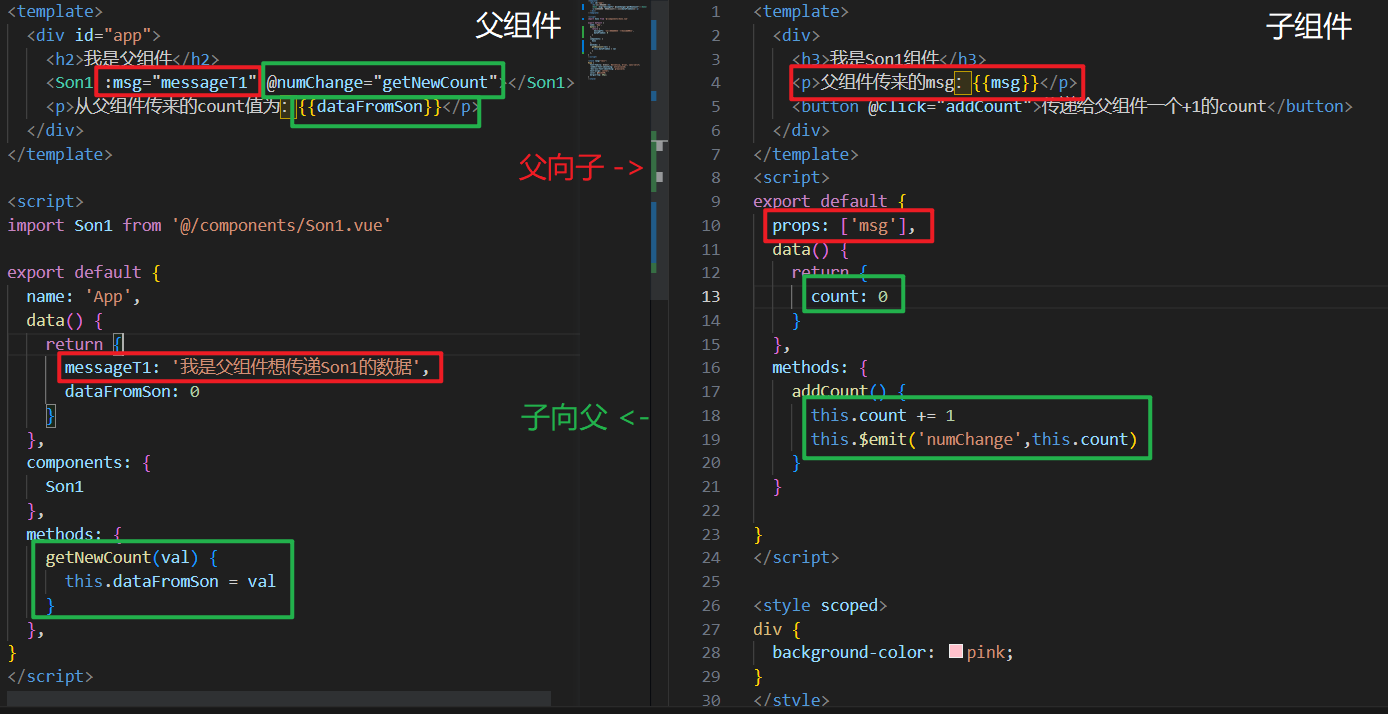Viewport: 1388px width, 714px height.
Task: Click the text '<div id="app">'
Action: tap(93, 35)
